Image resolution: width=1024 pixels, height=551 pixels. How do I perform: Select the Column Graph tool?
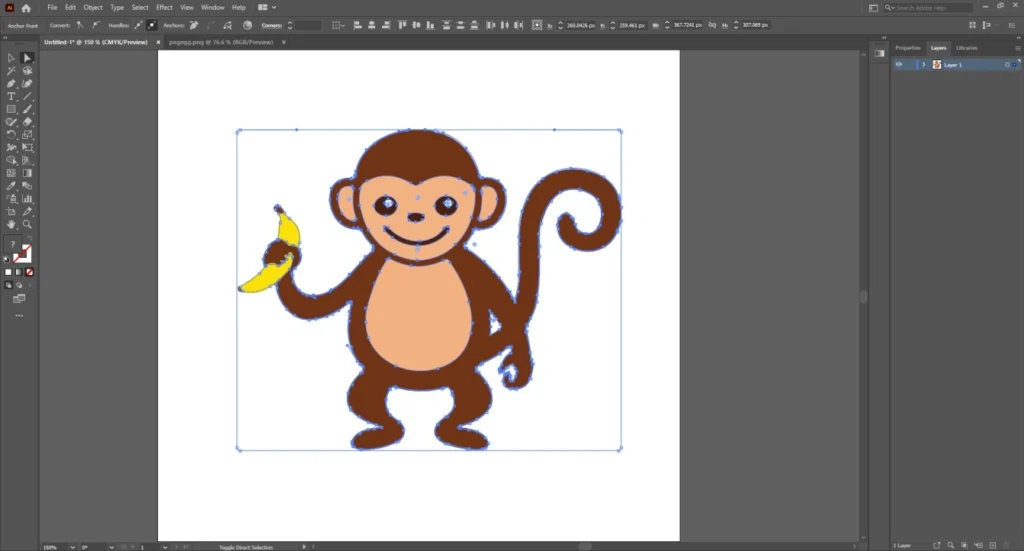[x=27, y=198]
